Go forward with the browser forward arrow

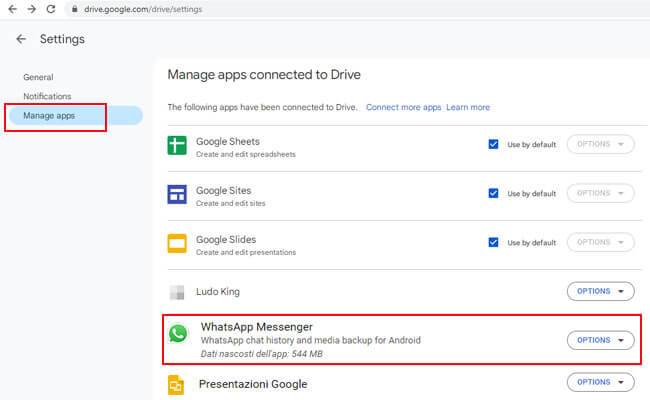(x=32, y=9)
